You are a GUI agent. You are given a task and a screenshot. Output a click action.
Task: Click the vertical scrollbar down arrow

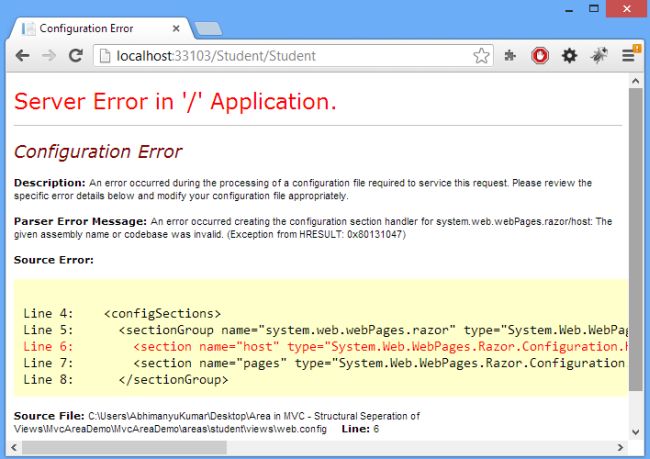tap(635, 432)
